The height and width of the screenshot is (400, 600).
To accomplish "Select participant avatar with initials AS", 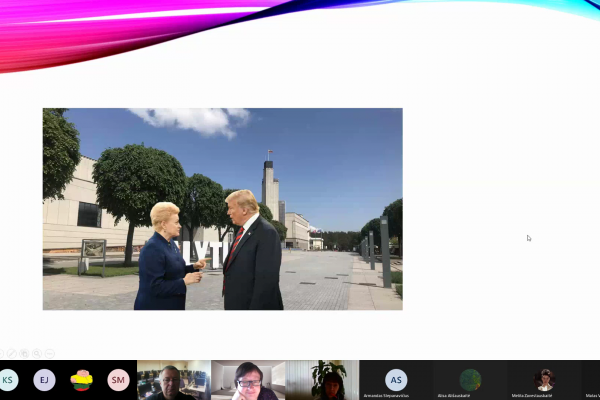I will tap(396, 380).
